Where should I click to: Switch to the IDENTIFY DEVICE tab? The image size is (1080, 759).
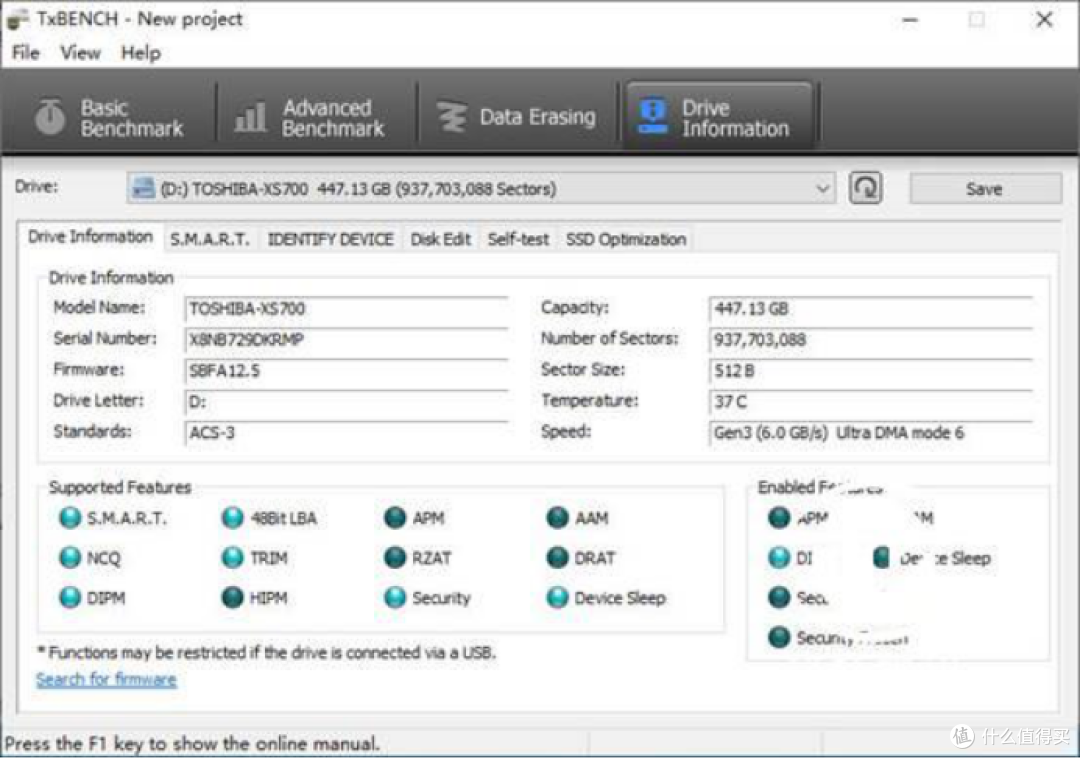click(331, 240)
